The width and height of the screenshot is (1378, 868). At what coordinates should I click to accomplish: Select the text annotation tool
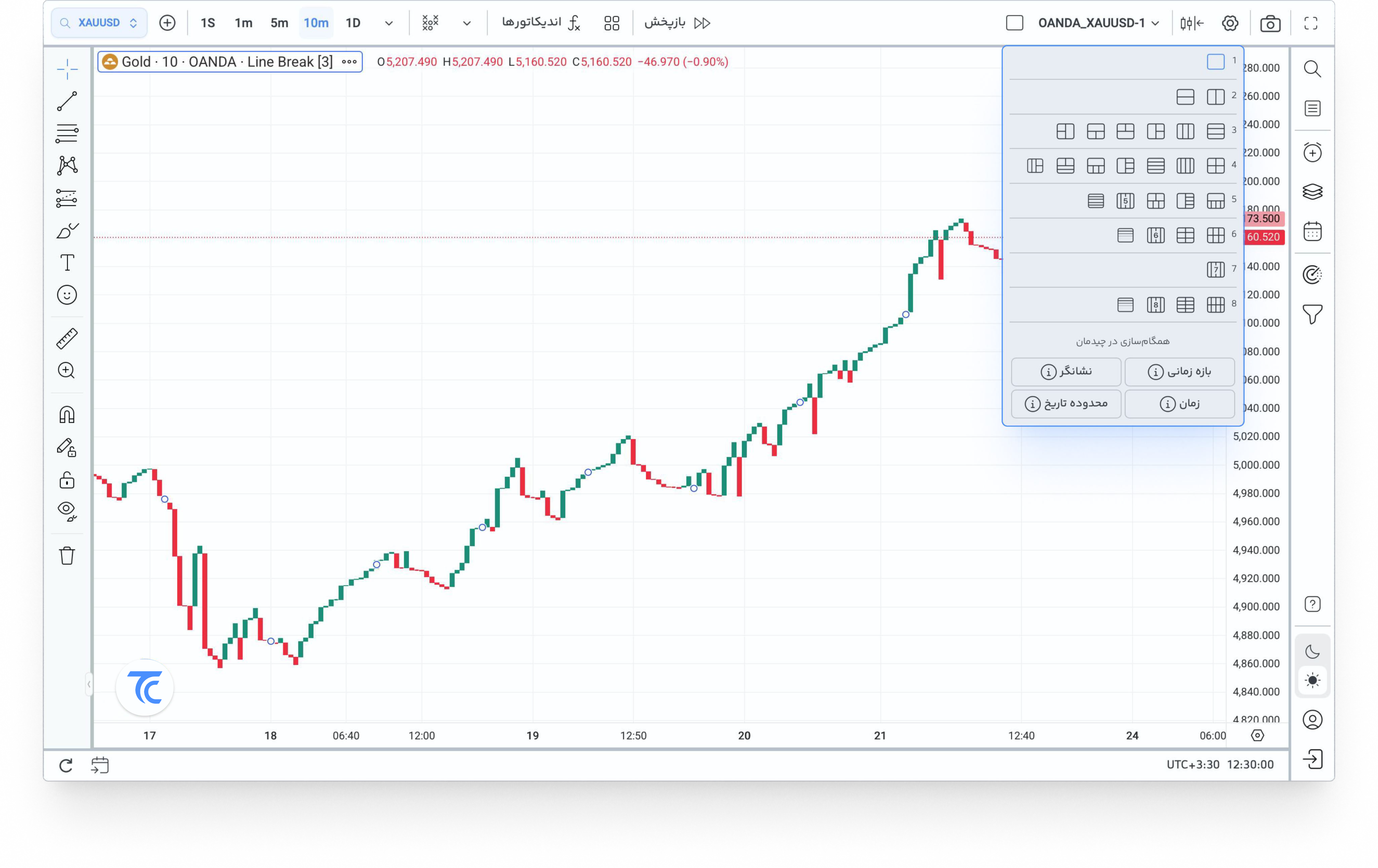tap(67, 263)
